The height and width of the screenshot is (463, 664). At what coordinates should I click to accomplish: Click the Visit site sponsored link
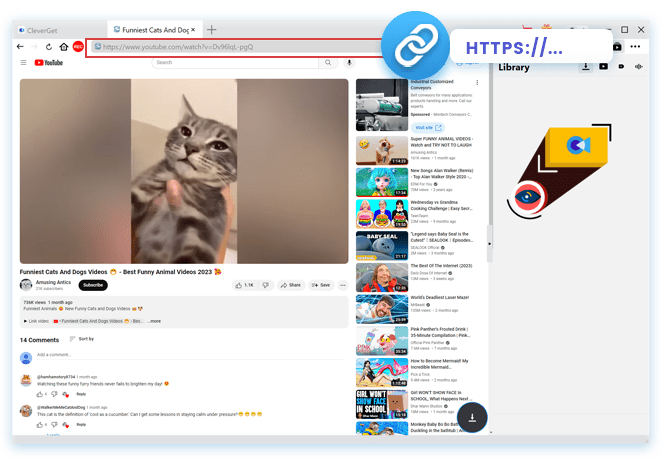423,127
